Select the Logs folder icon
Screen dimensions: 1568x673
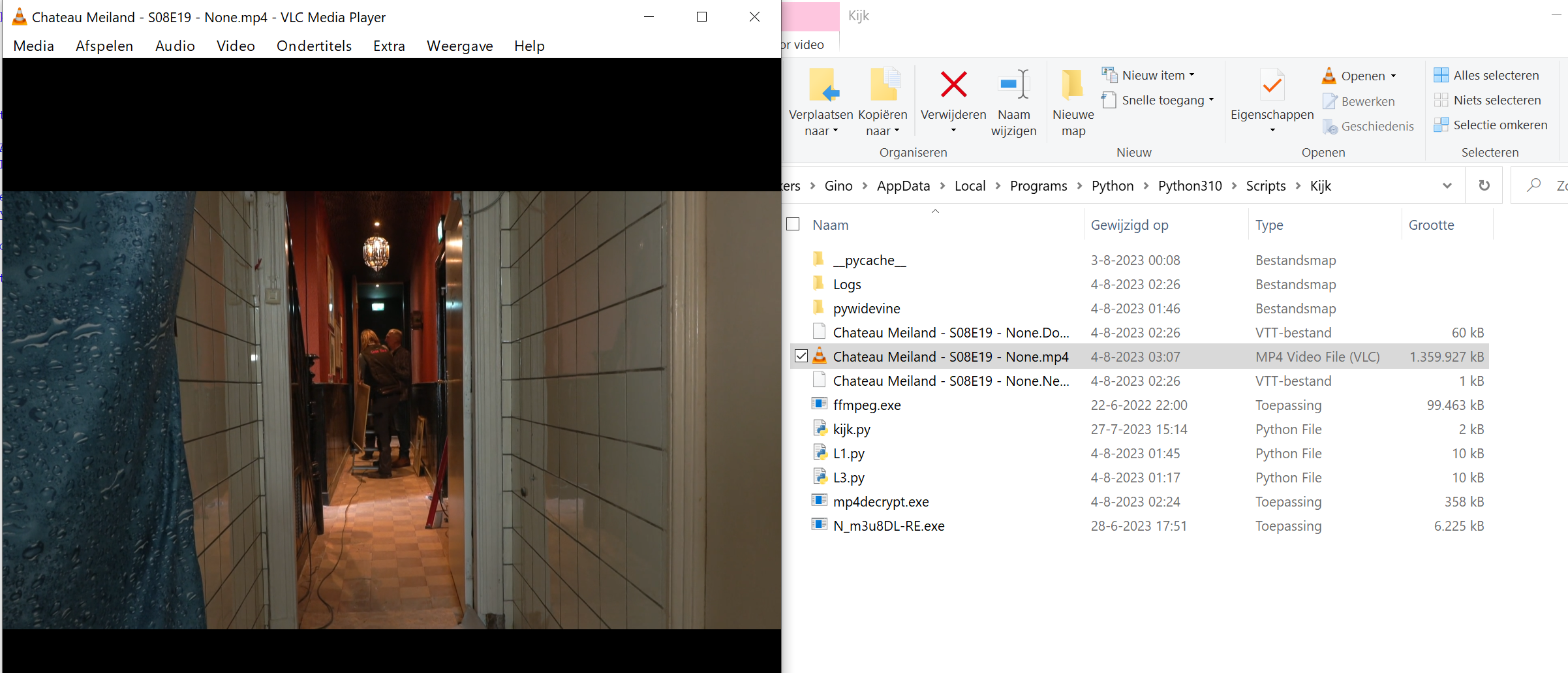click(819, 283)
